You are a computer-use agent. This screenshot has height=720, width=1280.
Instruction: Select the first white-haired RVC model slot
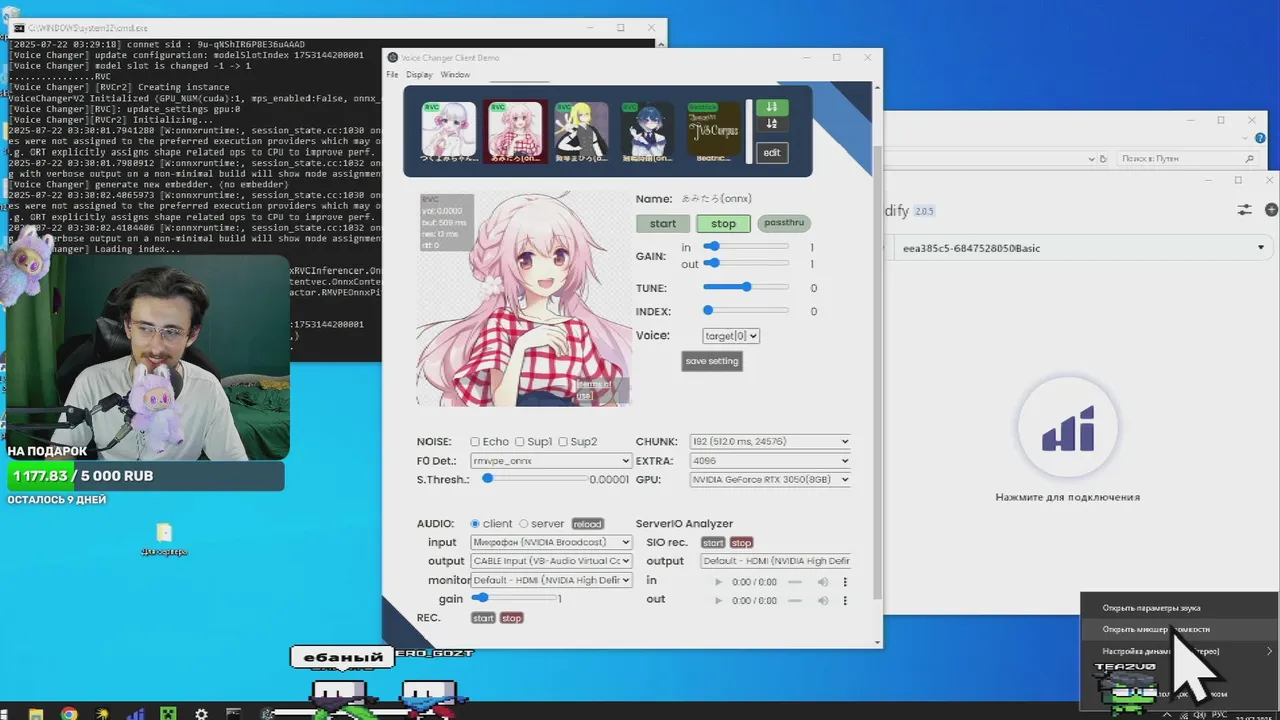click(x=449, y=131)
